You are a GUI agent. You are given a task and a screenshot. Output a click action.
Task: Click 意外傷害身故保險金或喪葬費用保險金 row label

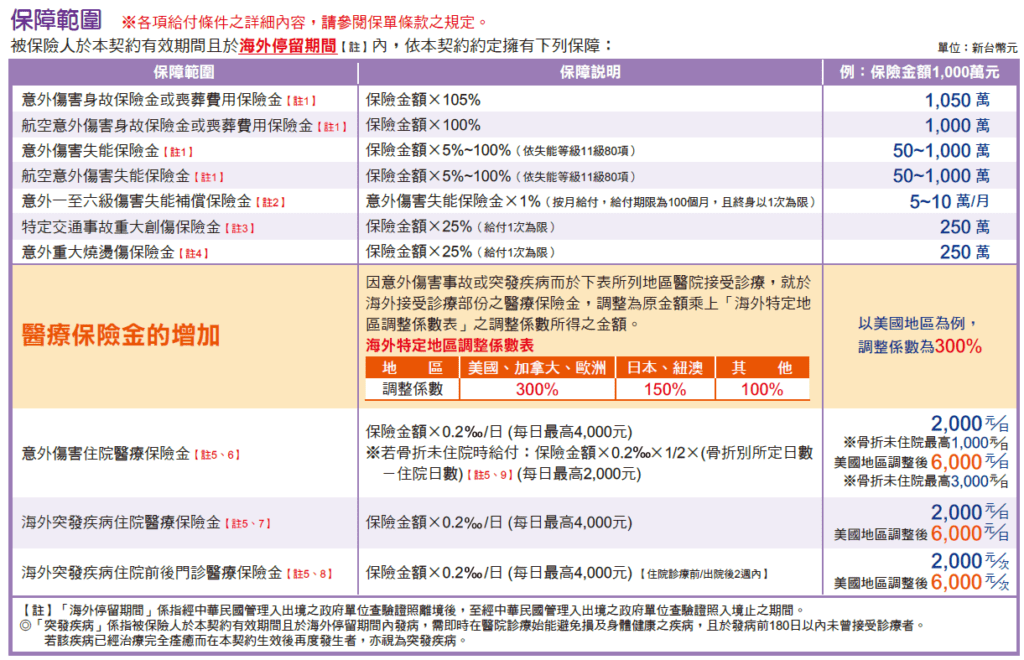pyautogui.click(x=152, y=100)
